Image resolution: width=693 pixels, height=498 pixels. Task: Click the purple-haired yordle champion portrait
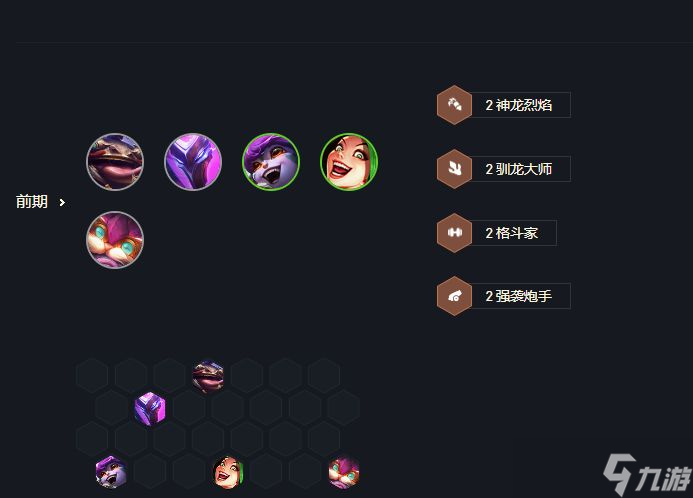271,162
